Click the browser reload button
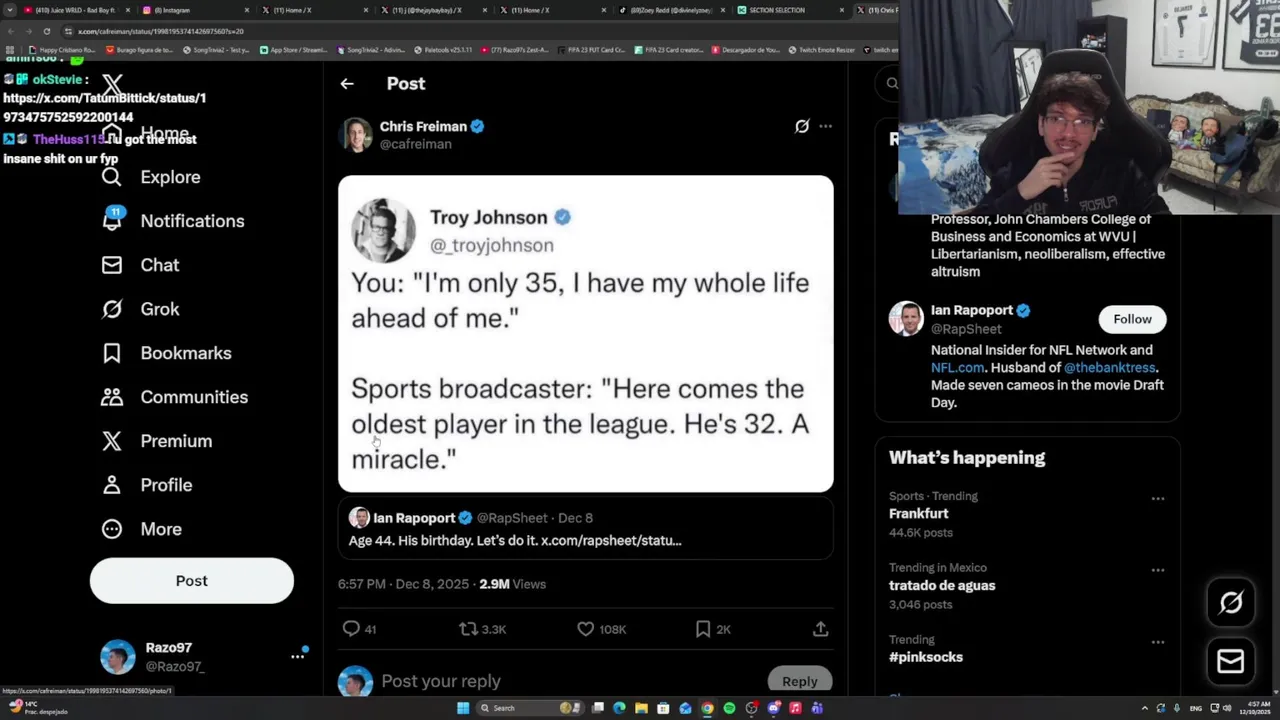The width and height of the screenshot is (1280, 720). pyautogui.click(x=46, y=31)
